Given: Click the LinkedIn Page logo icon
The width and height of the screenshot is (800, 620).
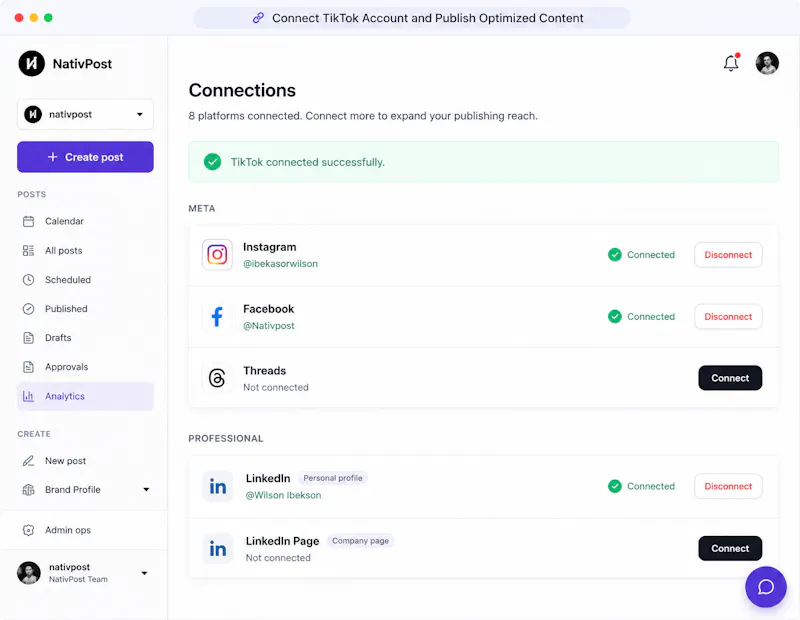Looking at the screenshot, I should coord(218,549).
